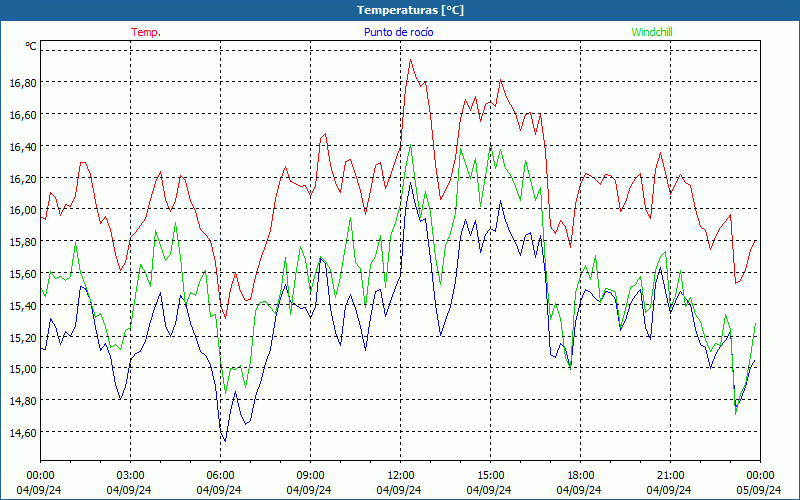Click the 06:00 time label on the x-axis
The height and width of the screenshot is (500, 800).
tap(220, 476)
